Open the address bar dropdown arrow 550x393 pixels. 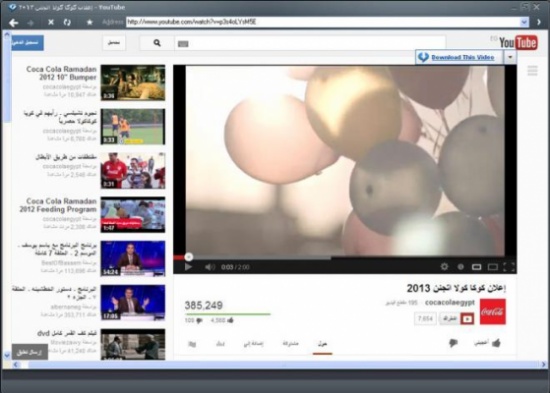(x=524, y=22)
